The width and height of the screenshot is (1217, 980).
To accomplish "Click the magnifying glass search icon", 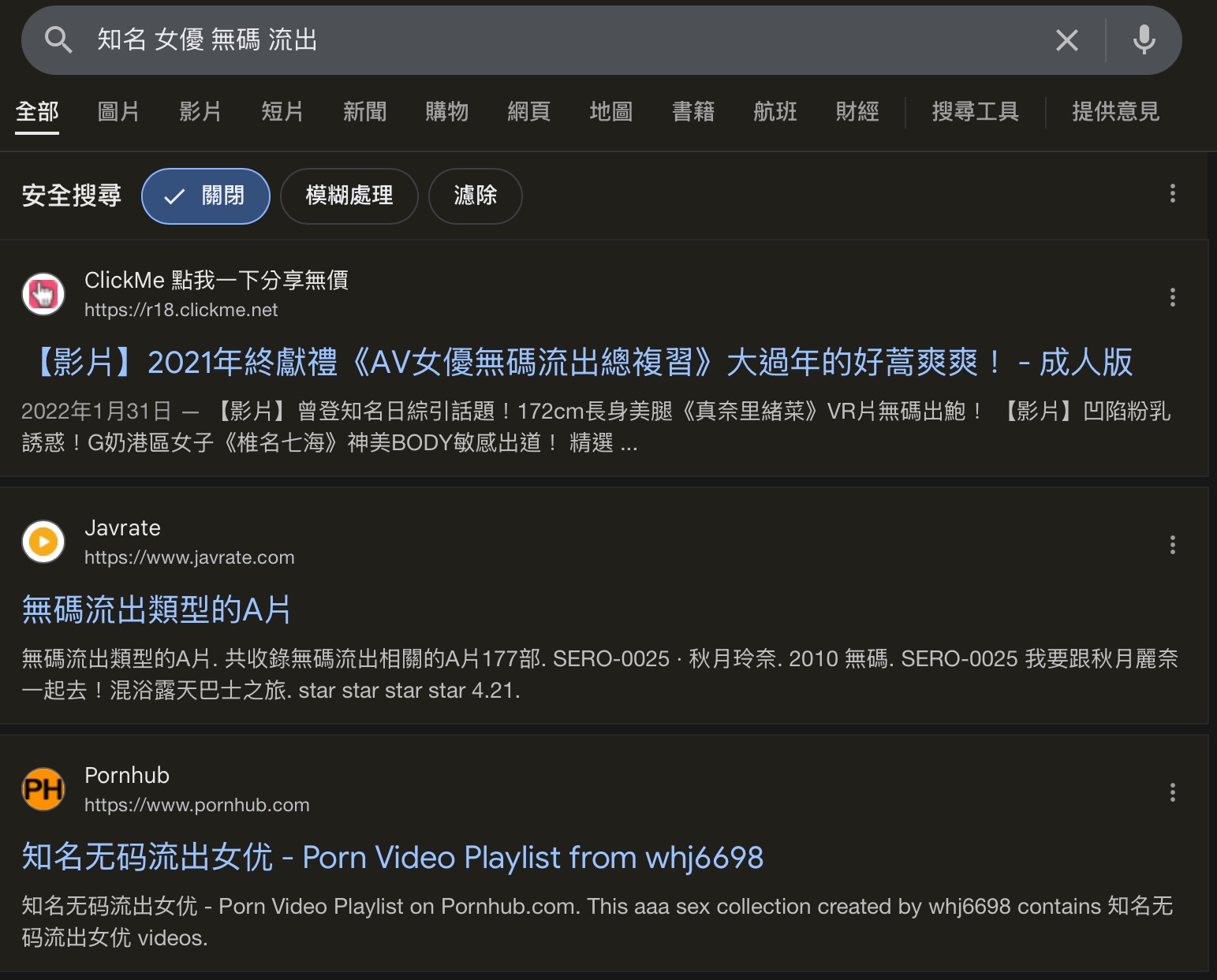I will pos(58,39).
